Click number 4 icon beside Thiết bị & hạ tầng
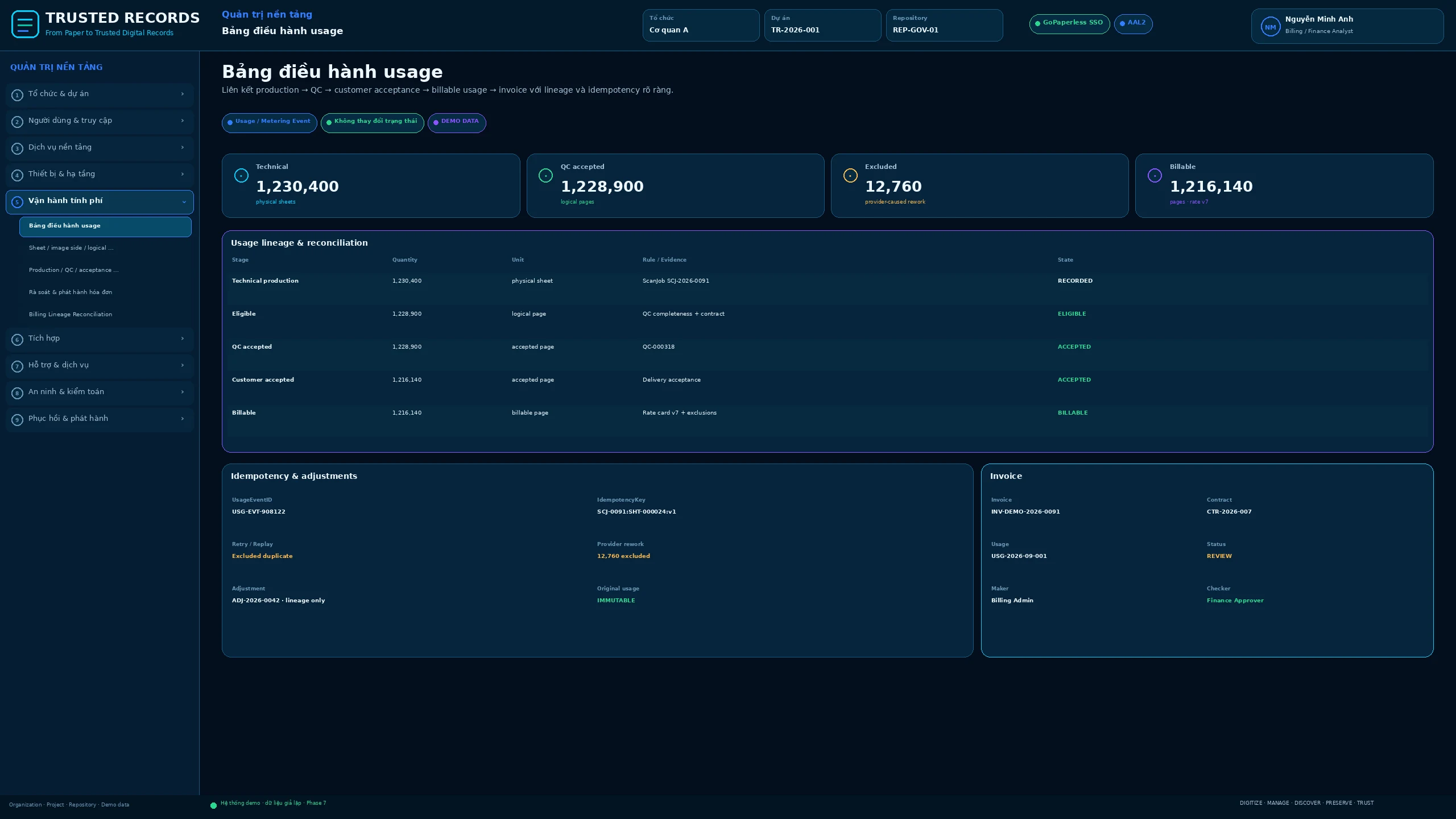Viewport: 1456px width, 819px height. coord(17,175)
